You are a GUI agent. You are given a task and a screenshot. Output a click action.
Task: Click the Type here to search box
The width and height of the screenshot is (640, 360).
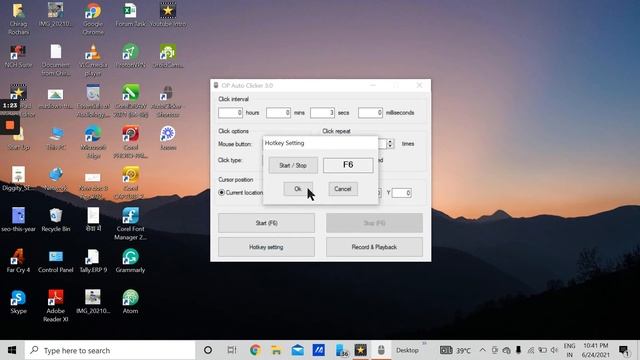[x=110, y=350]
